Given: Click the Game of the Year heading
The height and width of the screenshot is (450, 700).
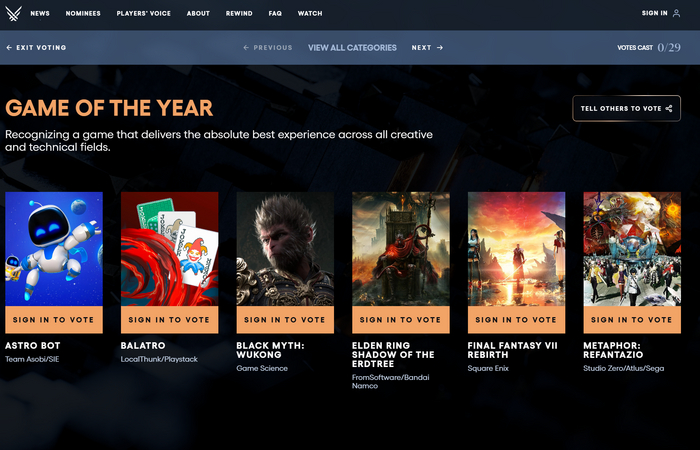Looking at the screenshot, I should tap(109, 108).
